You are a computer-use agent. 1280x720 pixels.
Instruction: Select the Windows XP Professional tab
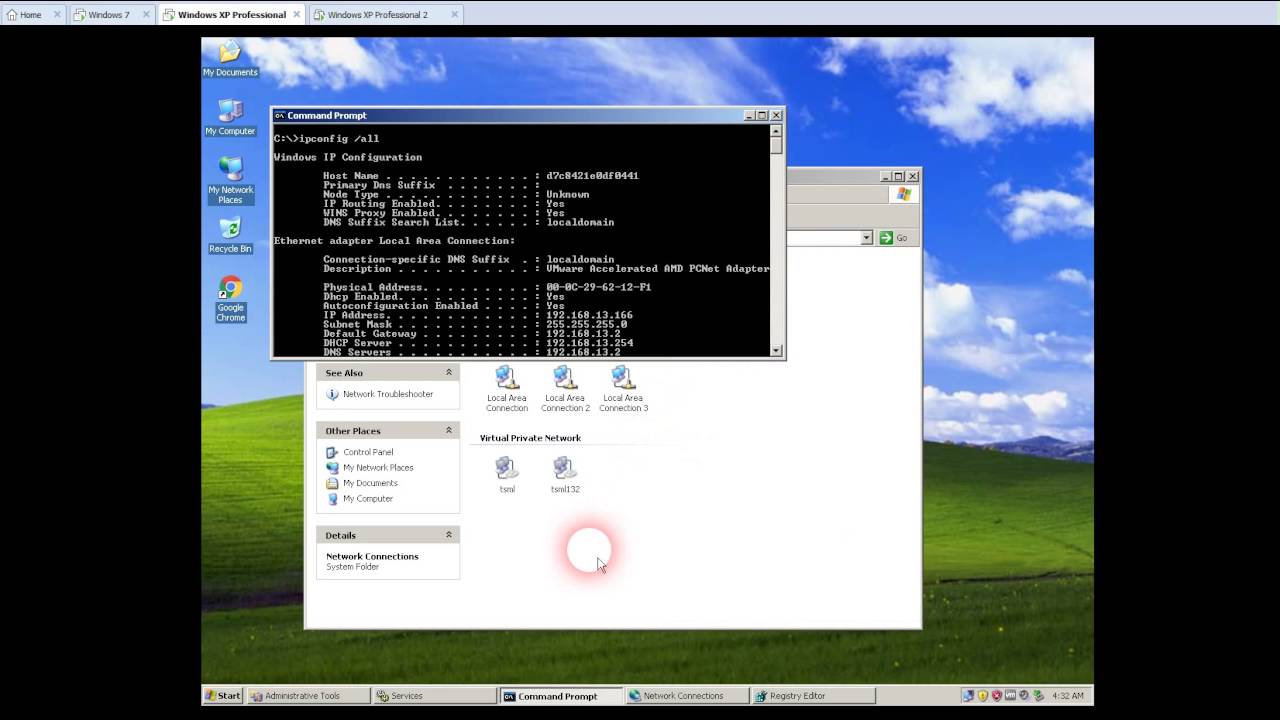pos(232,15)
